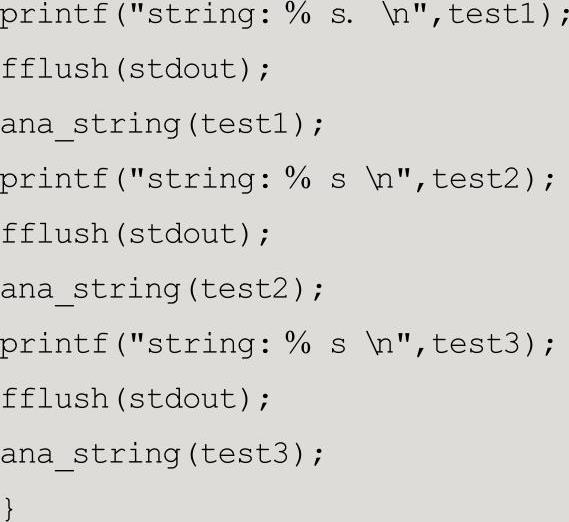The image size is (569, 522).
Task: Click the third fflush(stdout) line
Action: [x=136, y=399]
